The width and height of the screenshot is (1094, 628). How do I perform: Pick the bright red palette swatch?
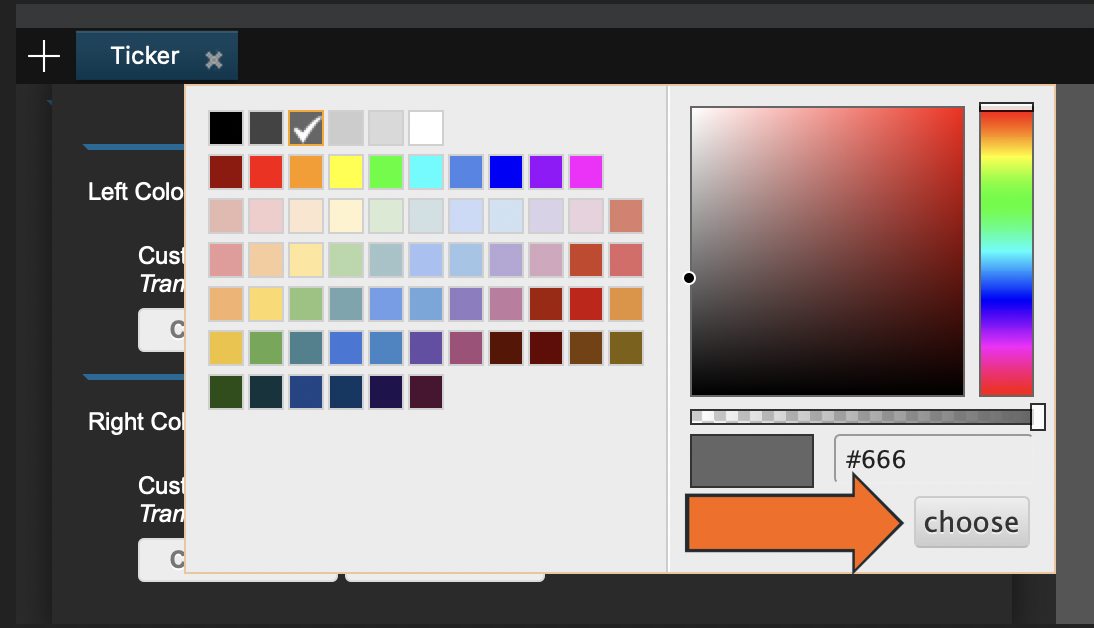(266, 172)
